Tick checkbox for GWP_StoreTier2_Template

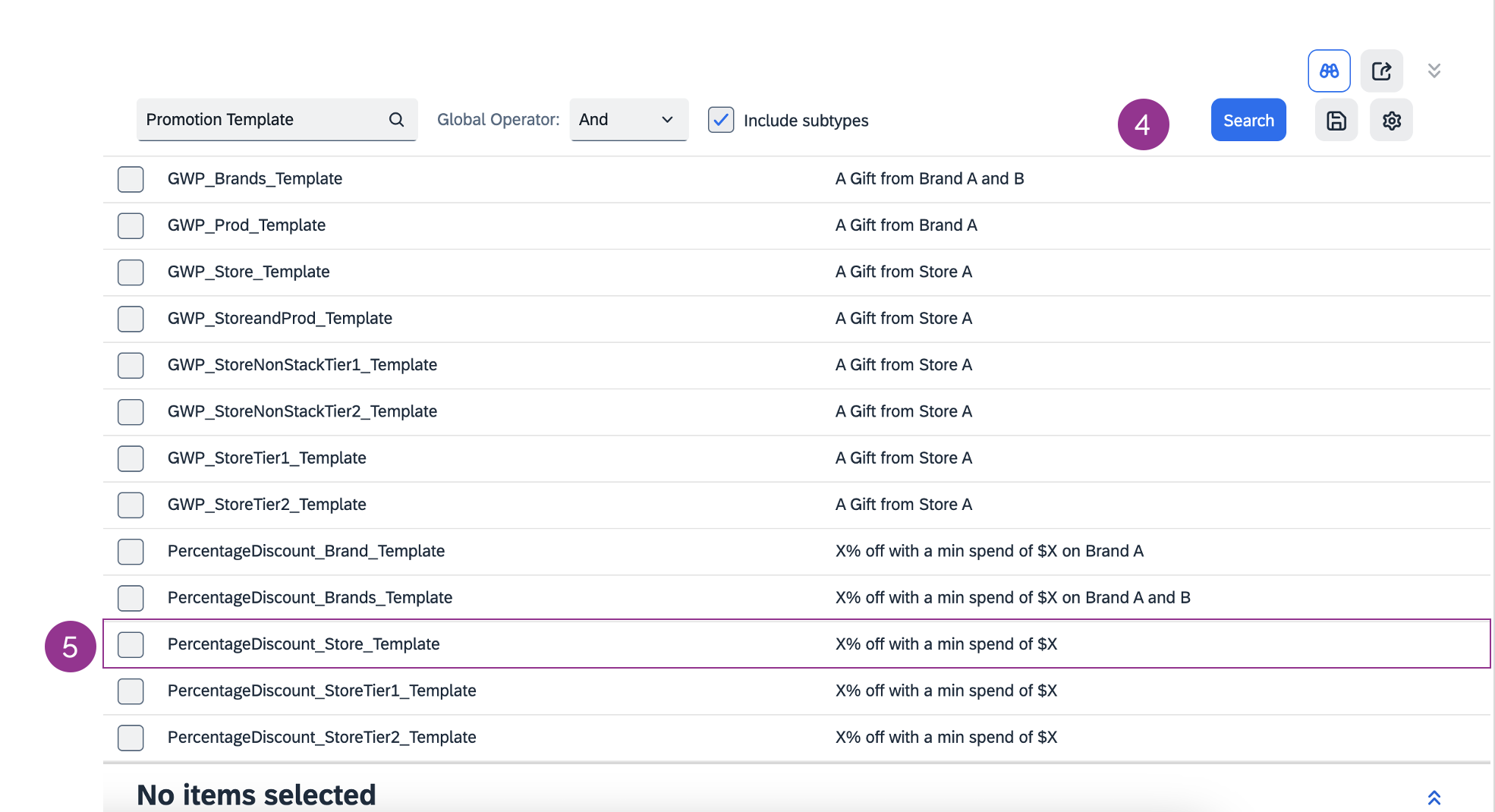131,505
